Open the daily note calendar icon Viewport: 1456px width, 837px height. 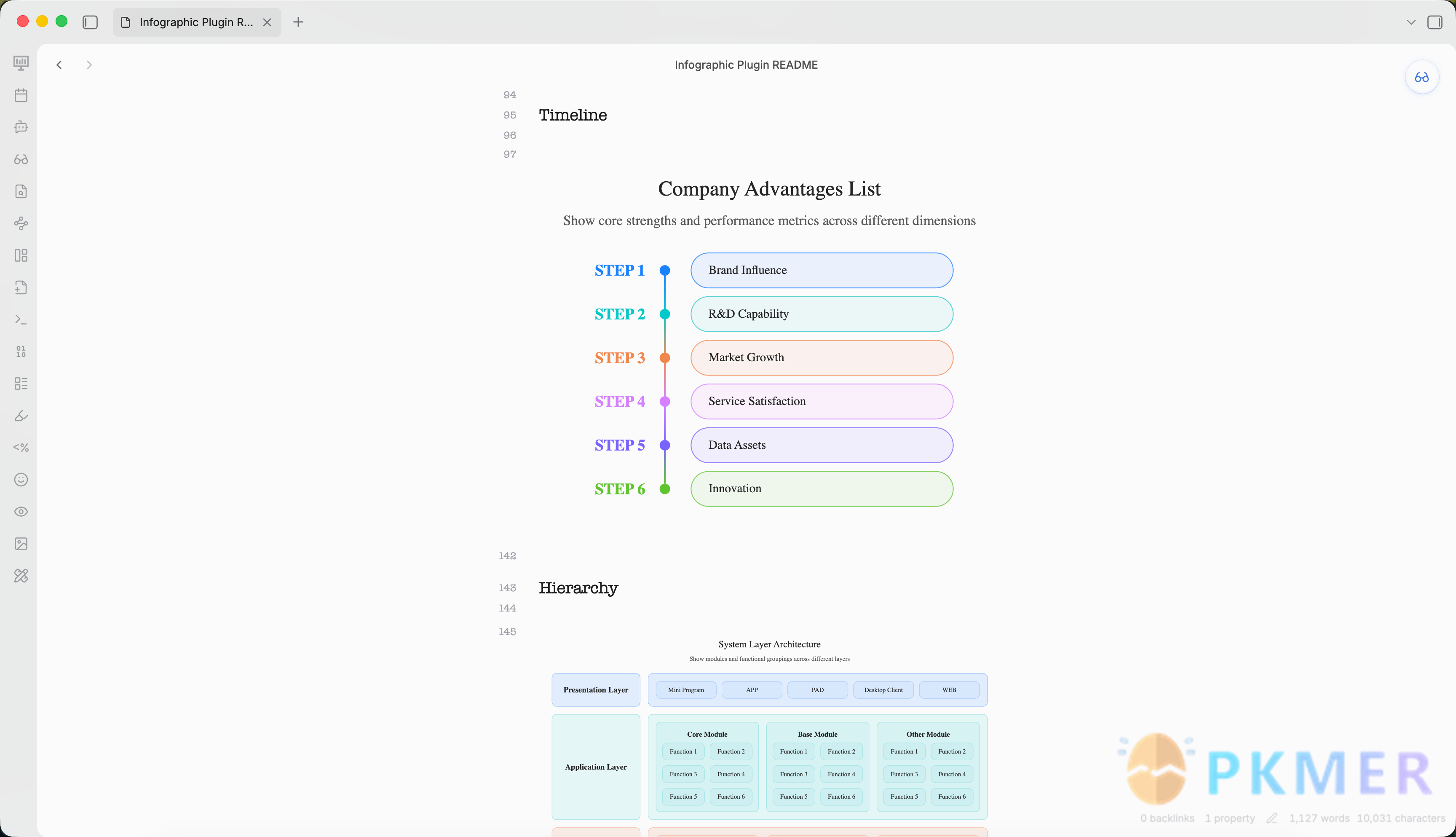21,95
